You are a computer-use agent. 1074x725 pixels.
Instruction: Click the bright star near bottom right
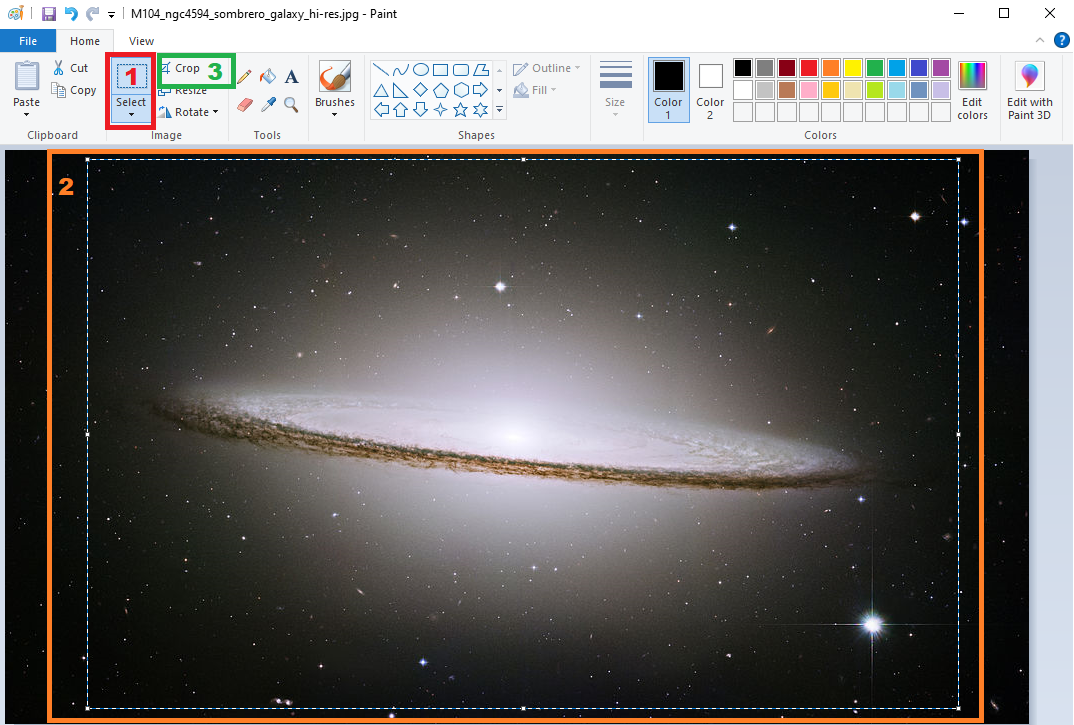[872, 624]
